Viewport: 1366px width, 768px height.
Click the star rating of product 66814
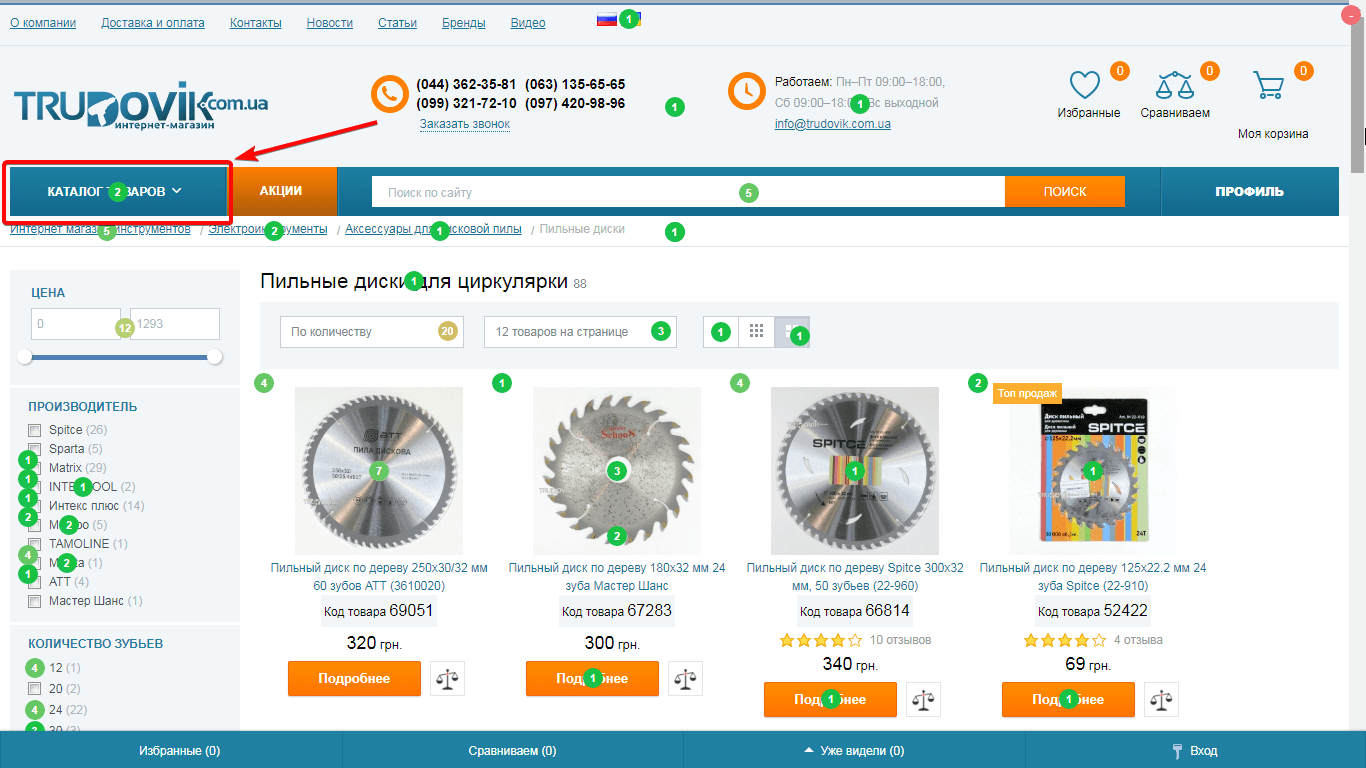820,640
